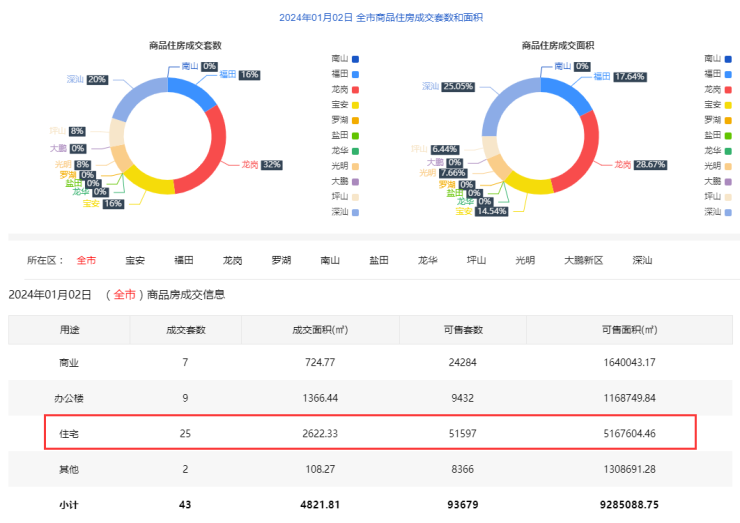Screen dimensions: 740x523
Task: Select the 坪山 district filter tab
Action: tap(476, 260)
